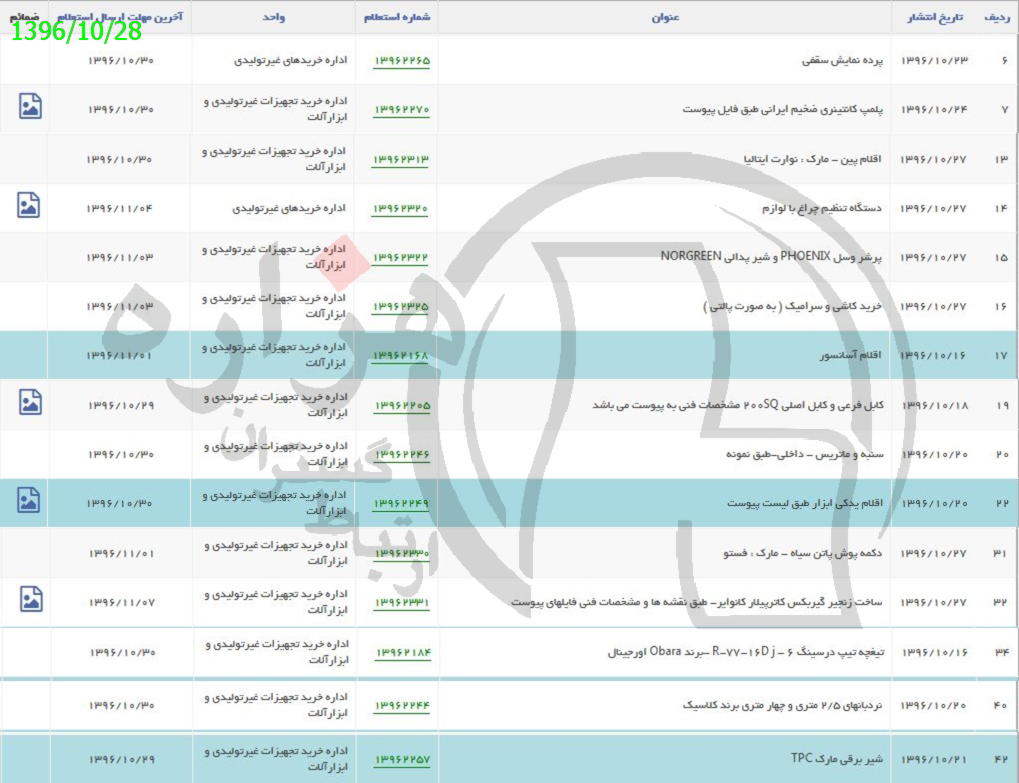Open inquiry number 13962265 link
The width and height of the screenshot is (1019, 783).
(x=401, y=60)
